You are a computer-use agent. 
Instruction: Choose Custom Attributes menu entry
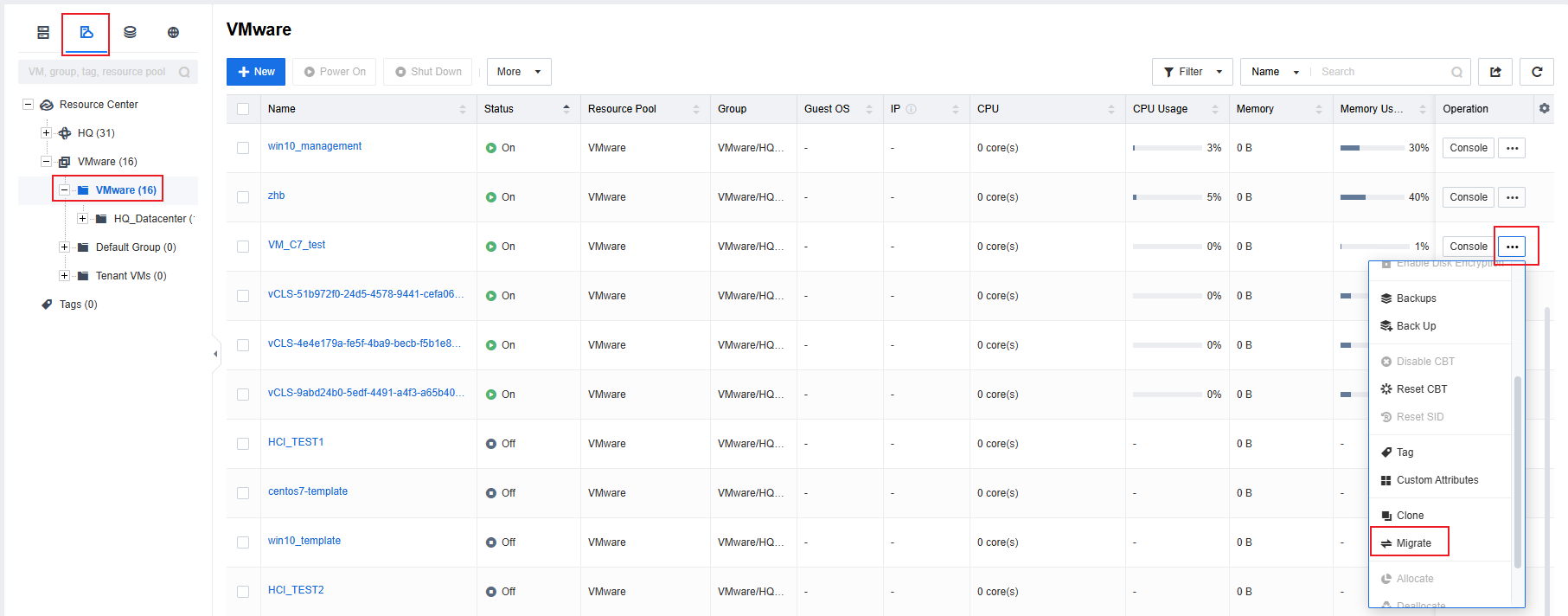1437,480
